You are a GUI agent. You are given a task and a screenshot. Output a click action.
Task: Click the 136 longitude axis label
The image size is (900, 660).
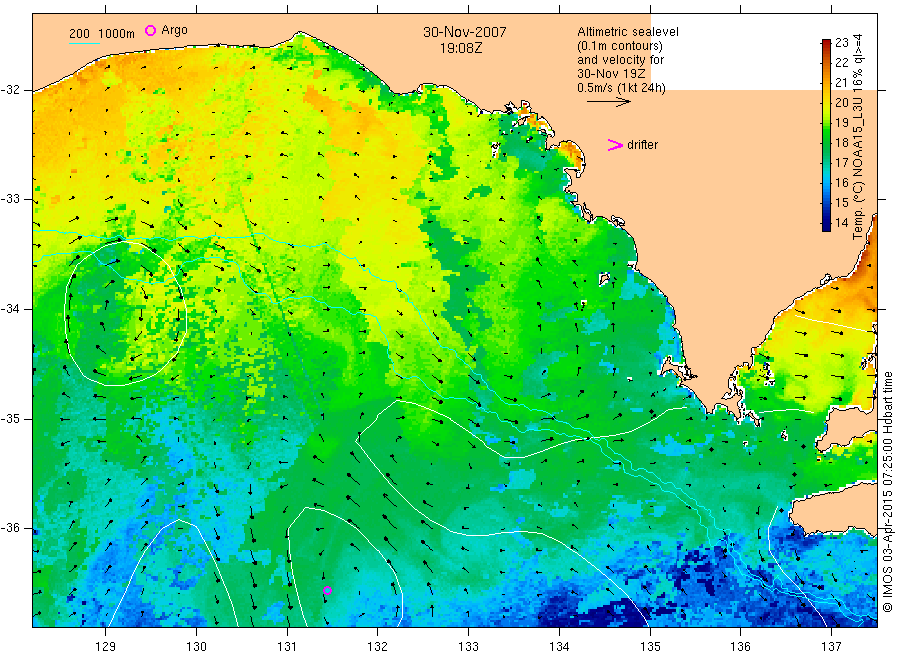pyautogui.click(x=740, y=647)
